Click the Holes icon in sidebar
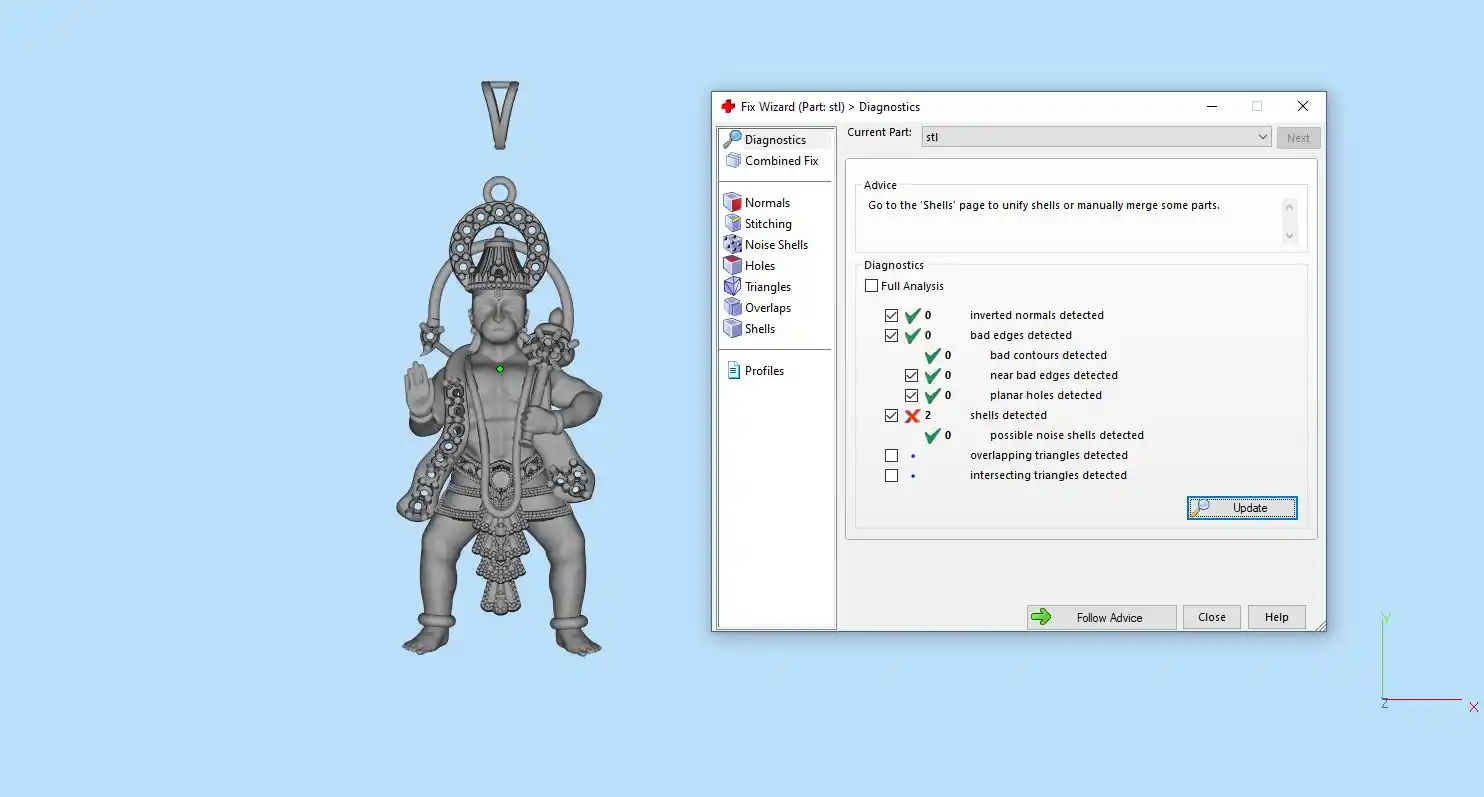This screenshot has height=797, width=1484. click(733, 265)
